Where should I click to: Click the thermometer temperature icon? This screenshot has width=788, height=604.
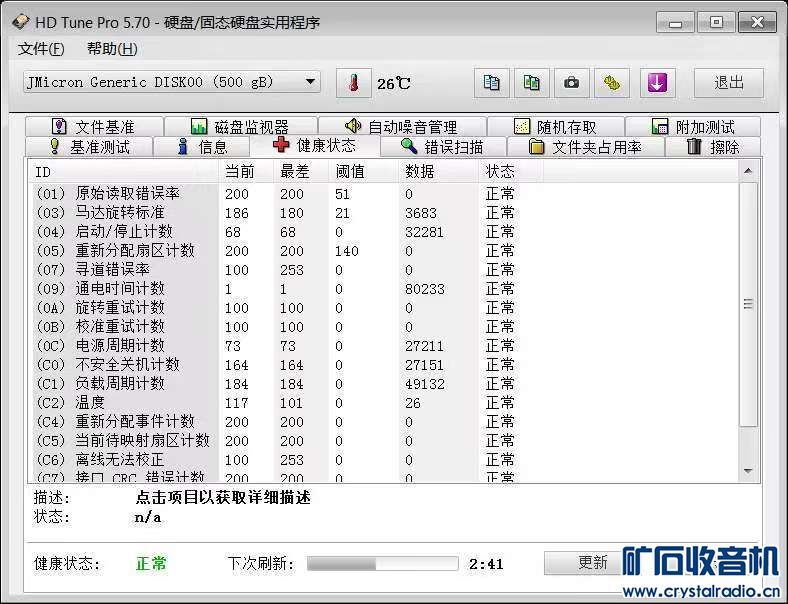[354, 83]
